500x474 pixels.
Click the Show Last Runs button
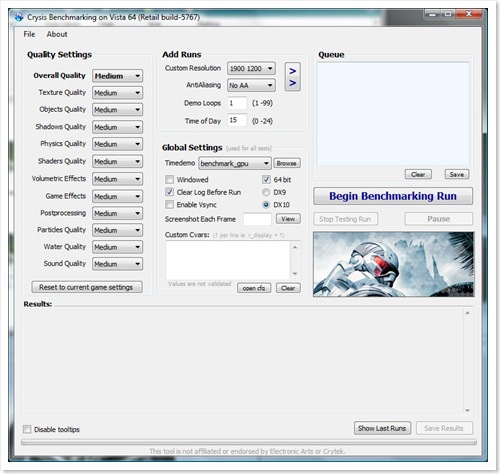click(x=382, y=428)
